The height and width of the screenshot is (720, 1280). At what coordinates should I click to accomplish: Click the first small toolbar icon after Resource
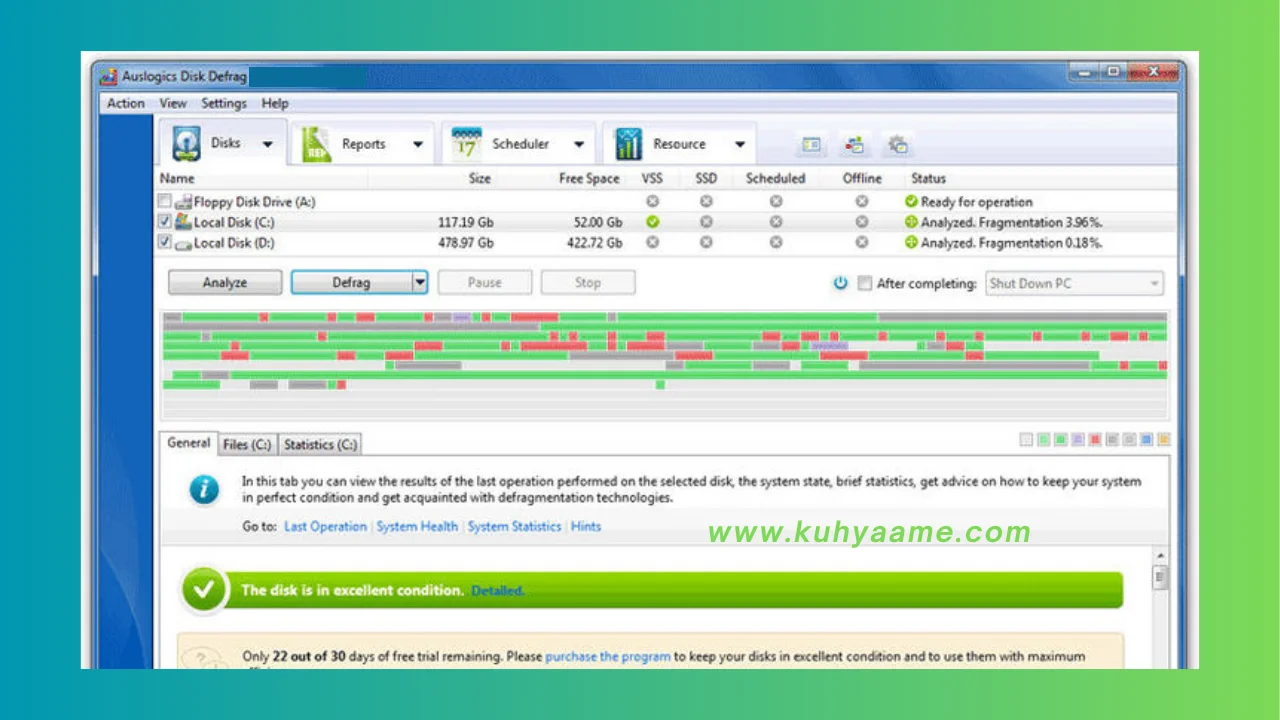(x=811, y=145)
